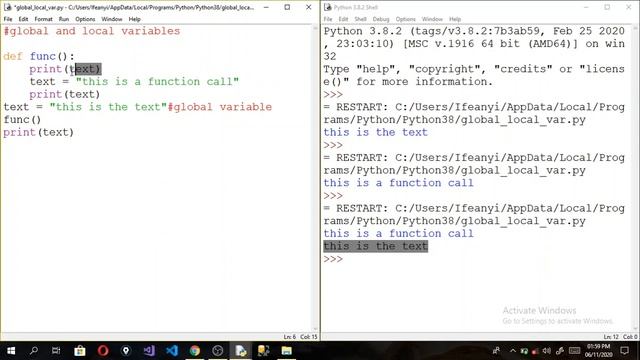640x360 pixels.
Task: Open the File menu in the Python Shell
Action: coord(328,19)
